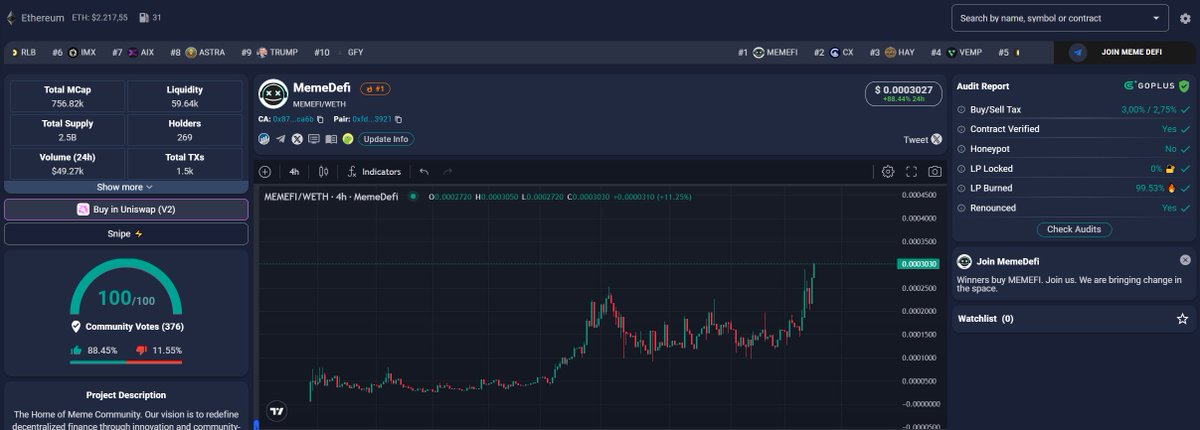Open the settings gear in top bar

pos(1185,18)
